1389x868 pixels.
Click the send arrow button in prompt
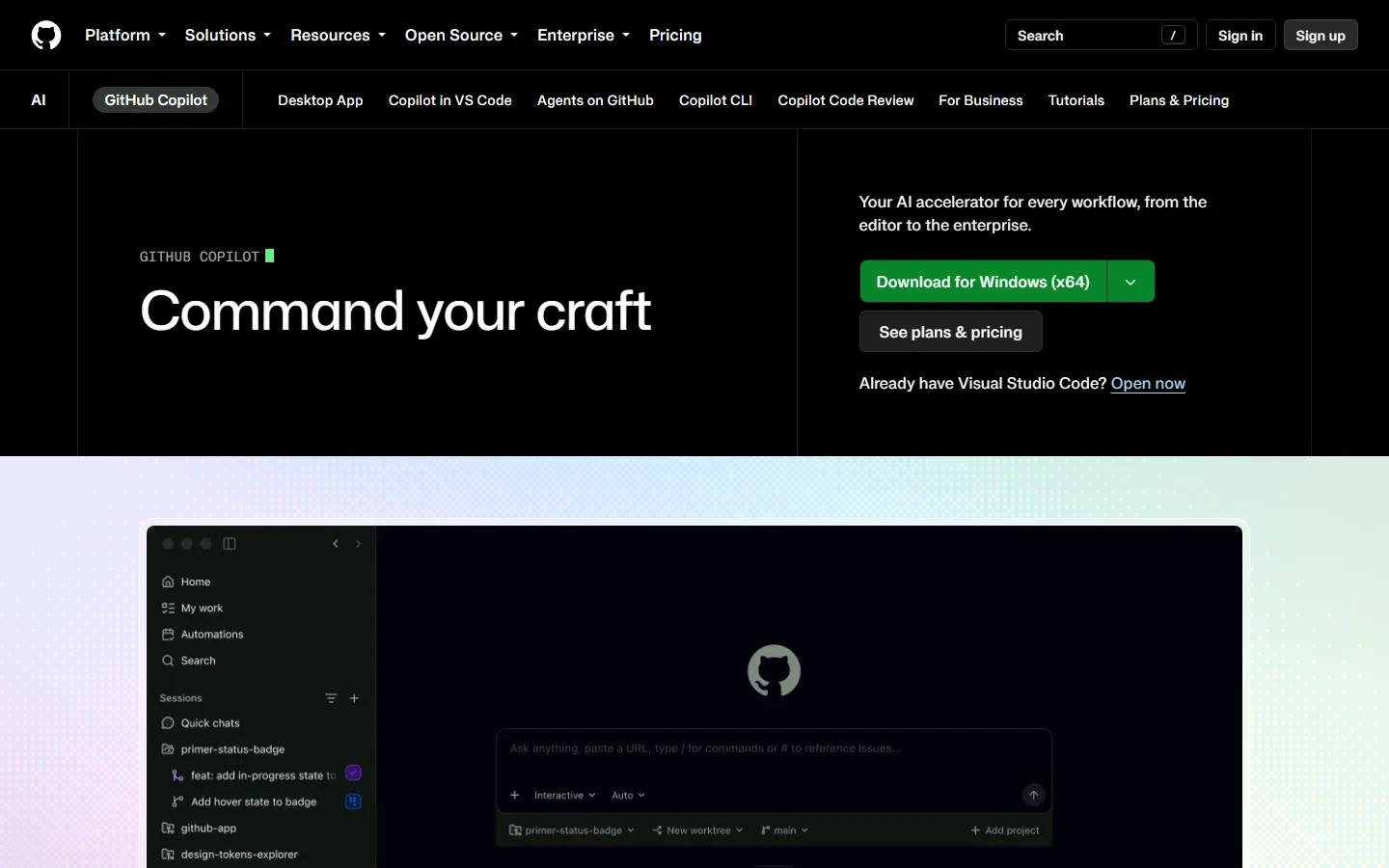tap(1033, 795)
